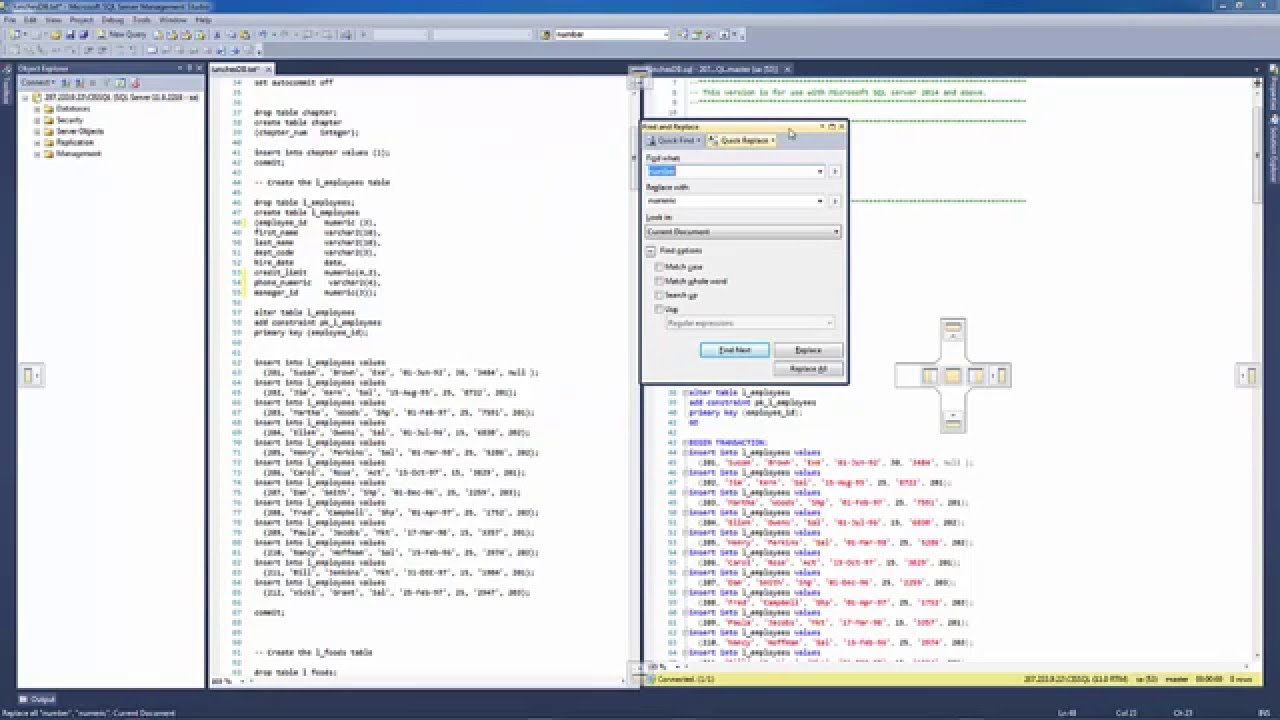1280x720 pixels.
Task: Open the Edit menu
Action: 31,20
